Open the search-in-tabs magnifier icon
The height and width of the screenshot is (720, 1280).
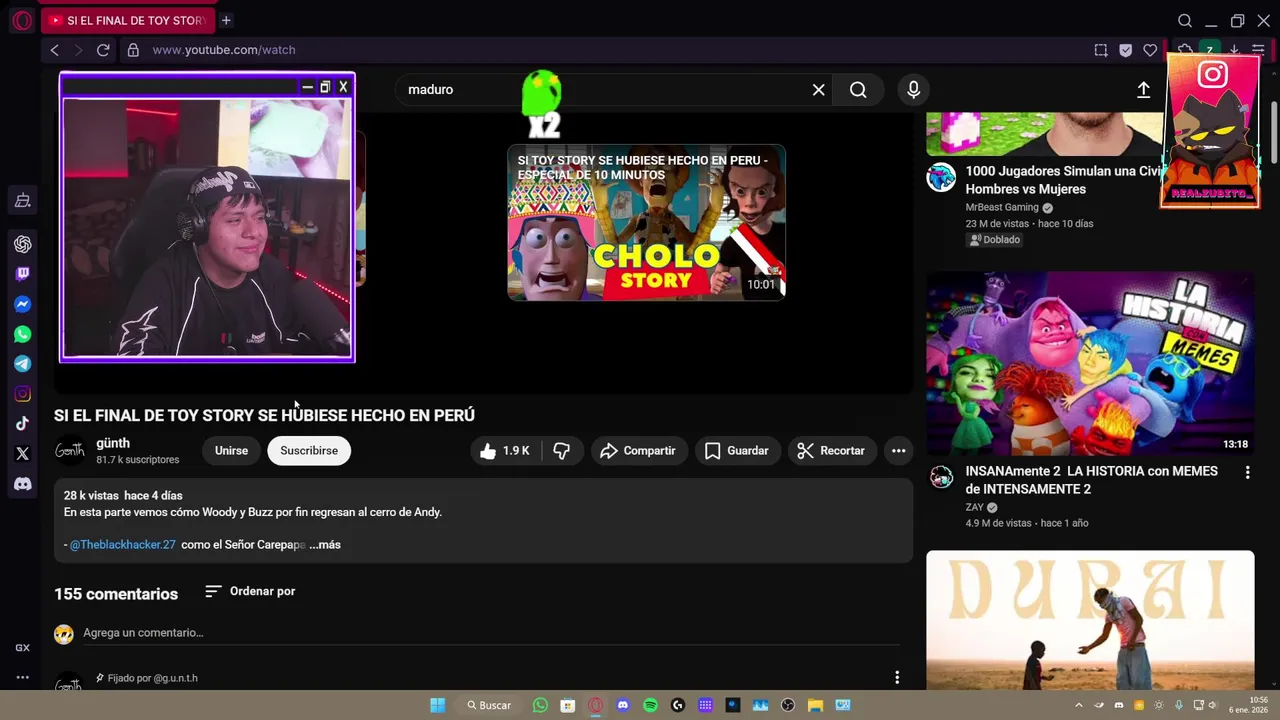[x=1185, y=21]
